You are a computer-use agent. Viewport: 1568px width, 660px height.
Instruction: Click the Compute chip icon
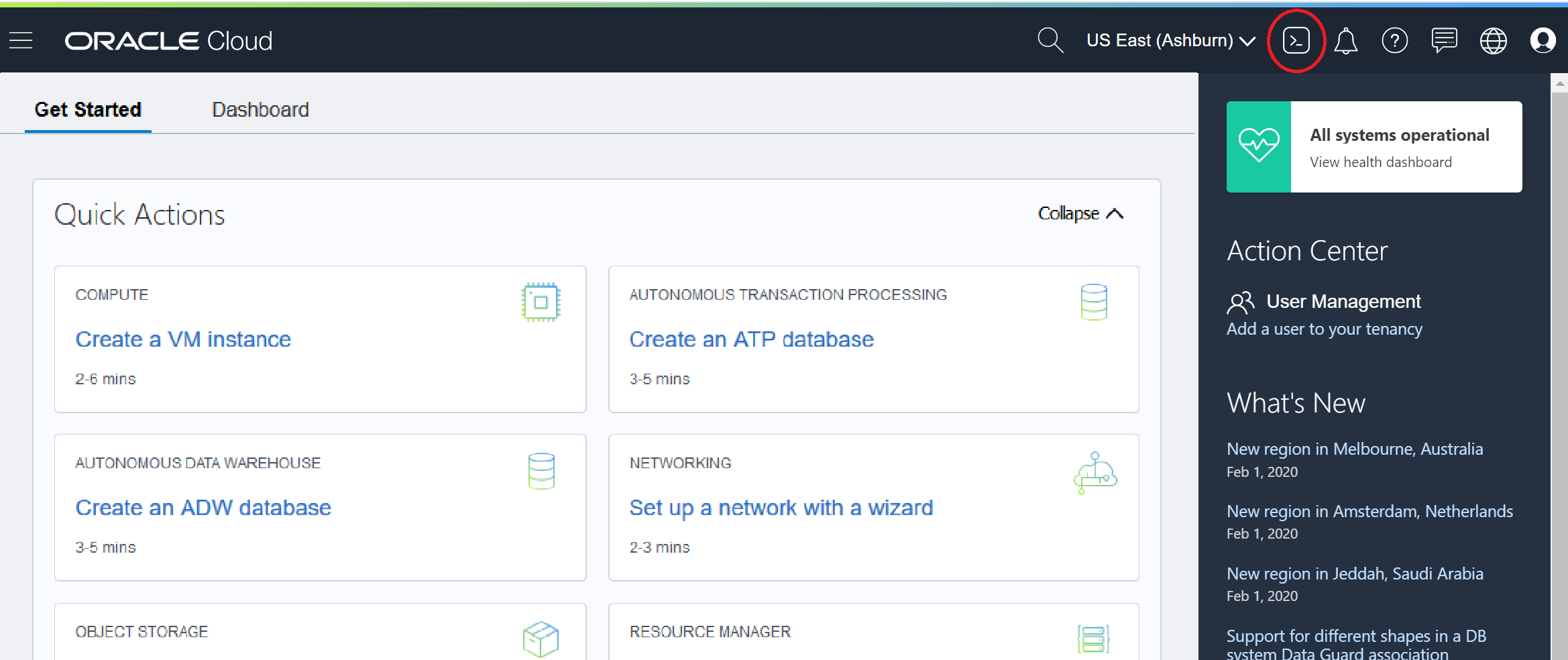click(541, 302)
